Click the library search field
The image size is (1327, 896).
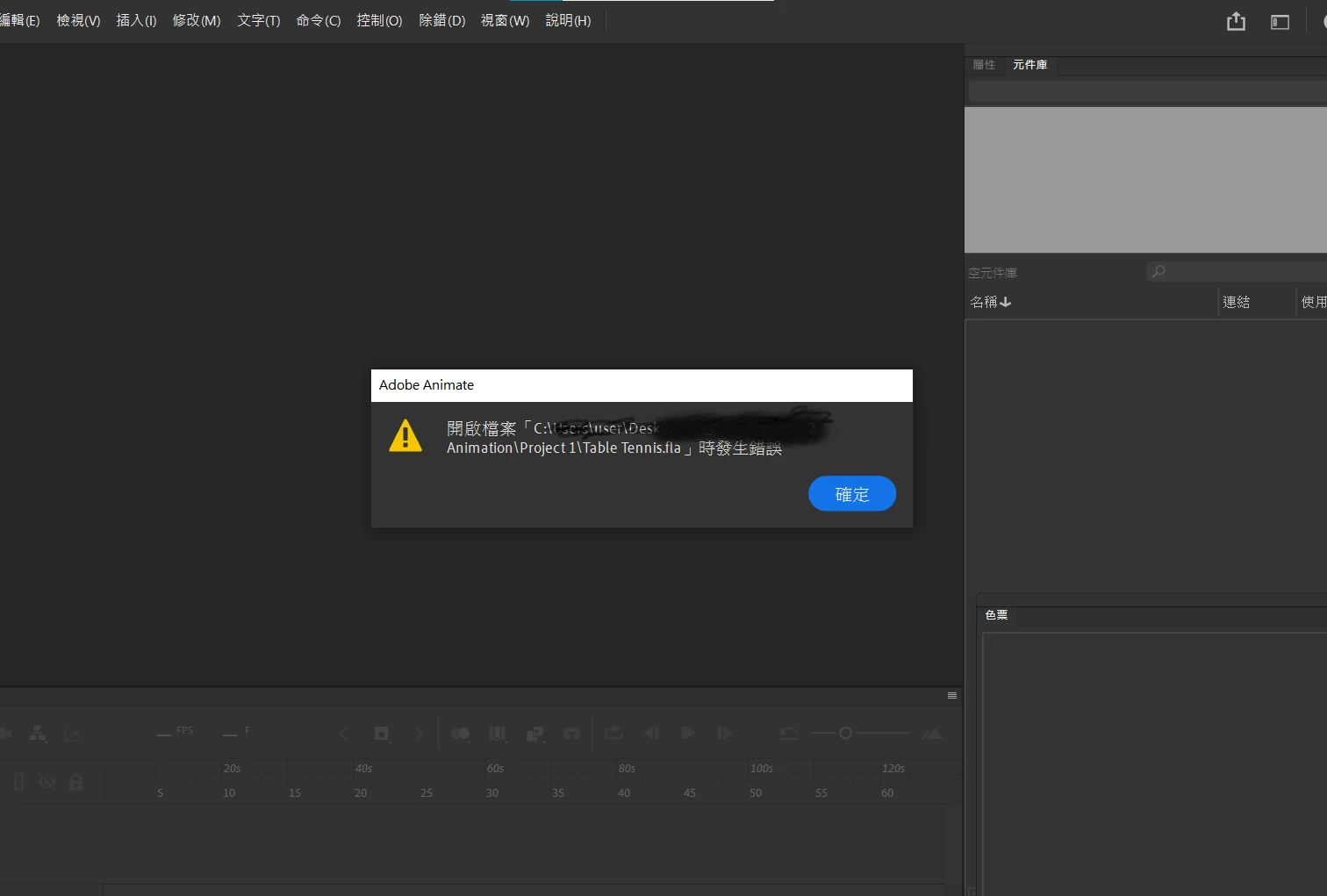pos(1237,272)
